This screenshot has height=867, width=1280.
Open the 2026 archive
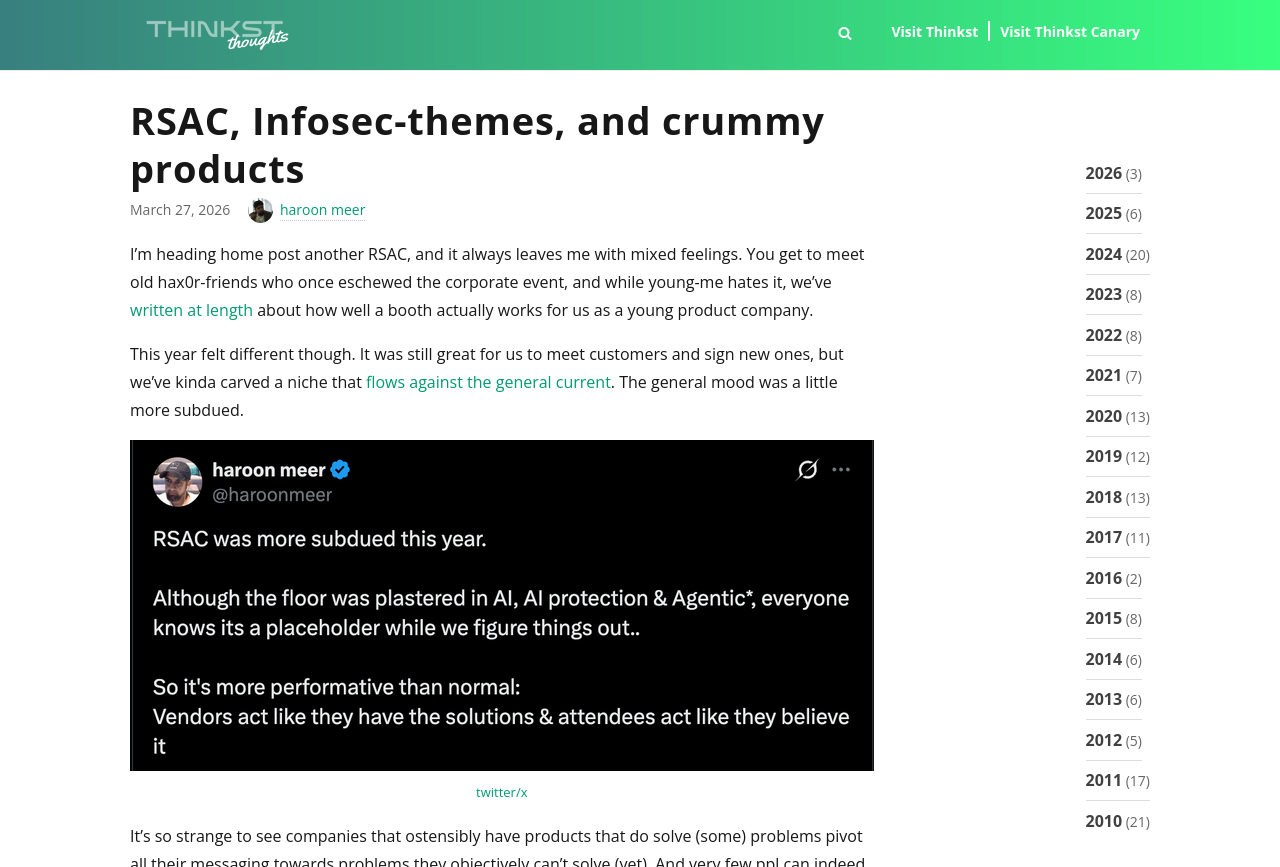pyautogui.click(x=1103, y=173)
